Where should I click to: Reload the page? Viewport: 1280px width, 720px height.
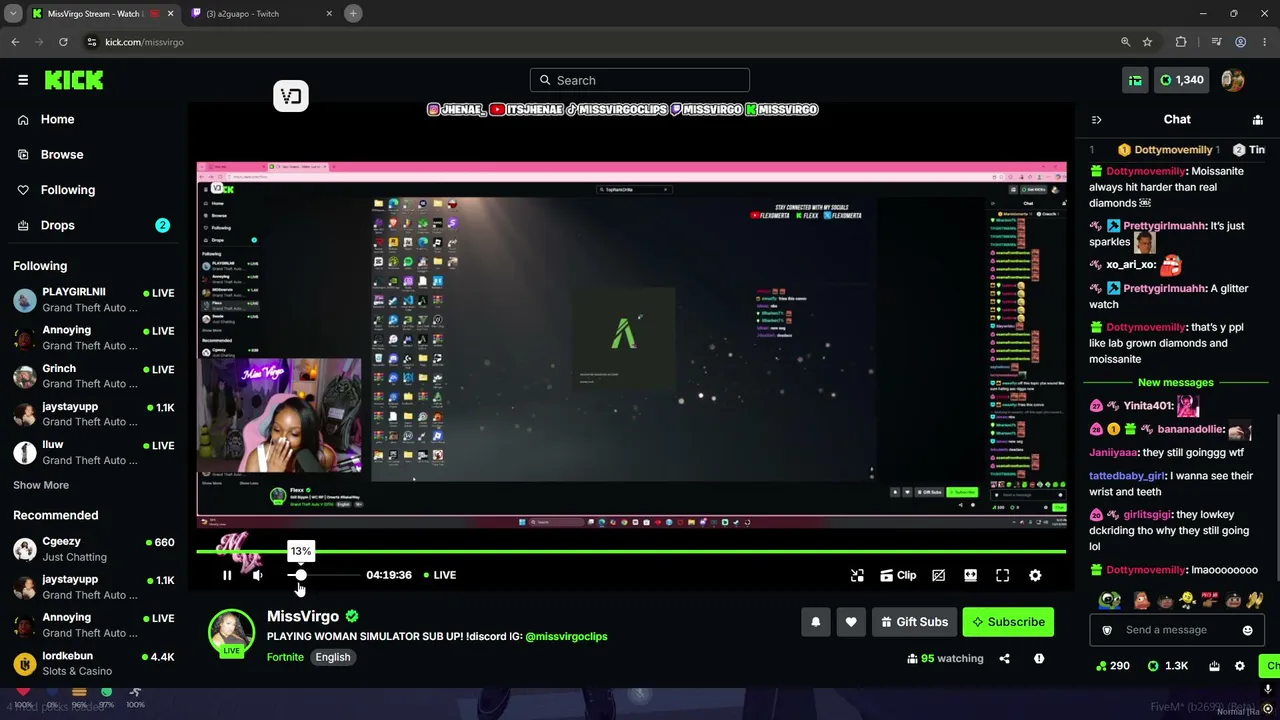point(63,42)
